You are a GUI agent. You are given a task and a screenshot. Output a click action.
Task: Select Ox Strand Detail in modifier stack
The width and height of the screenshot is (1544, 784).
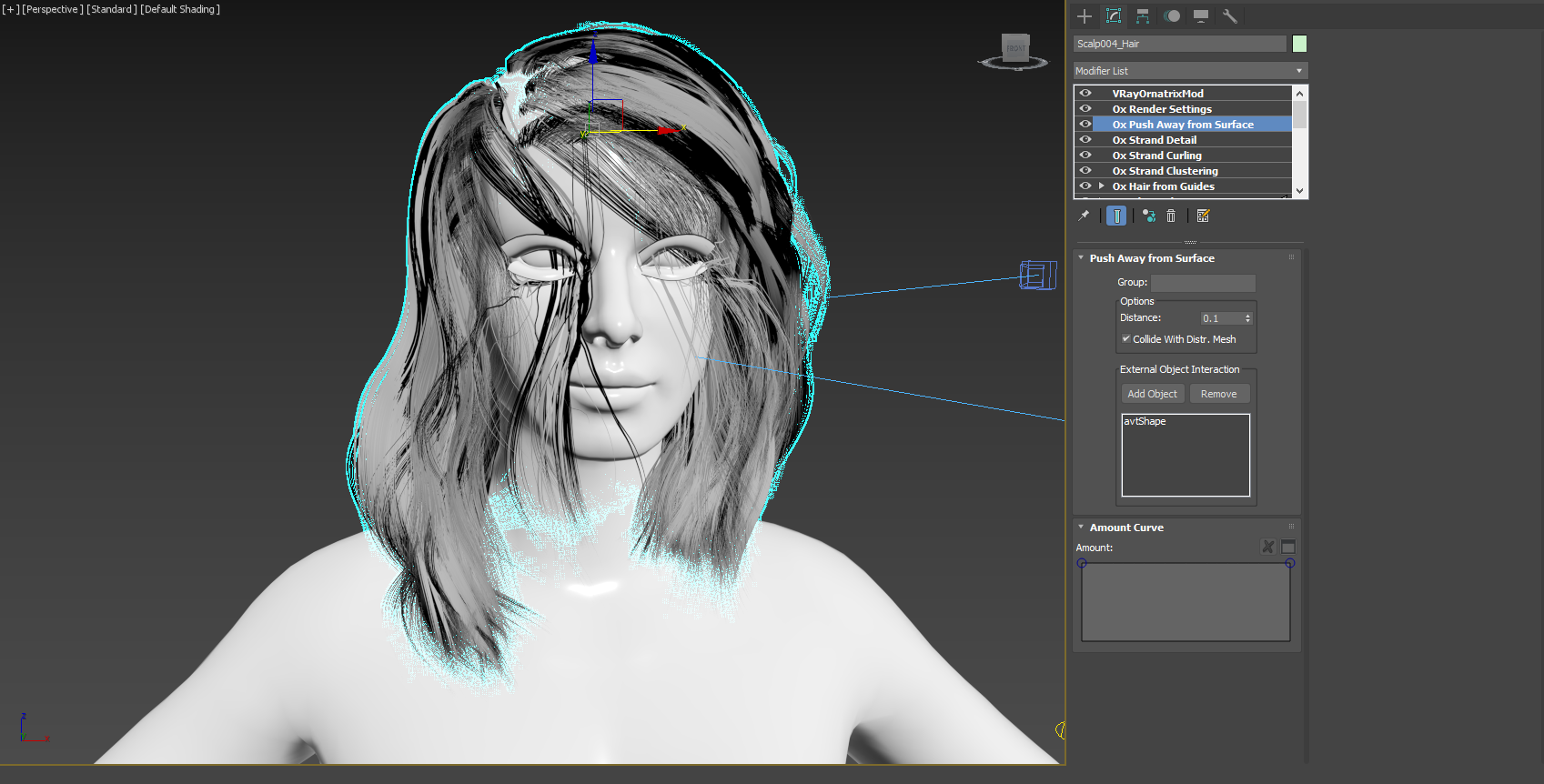point(1154,140)
